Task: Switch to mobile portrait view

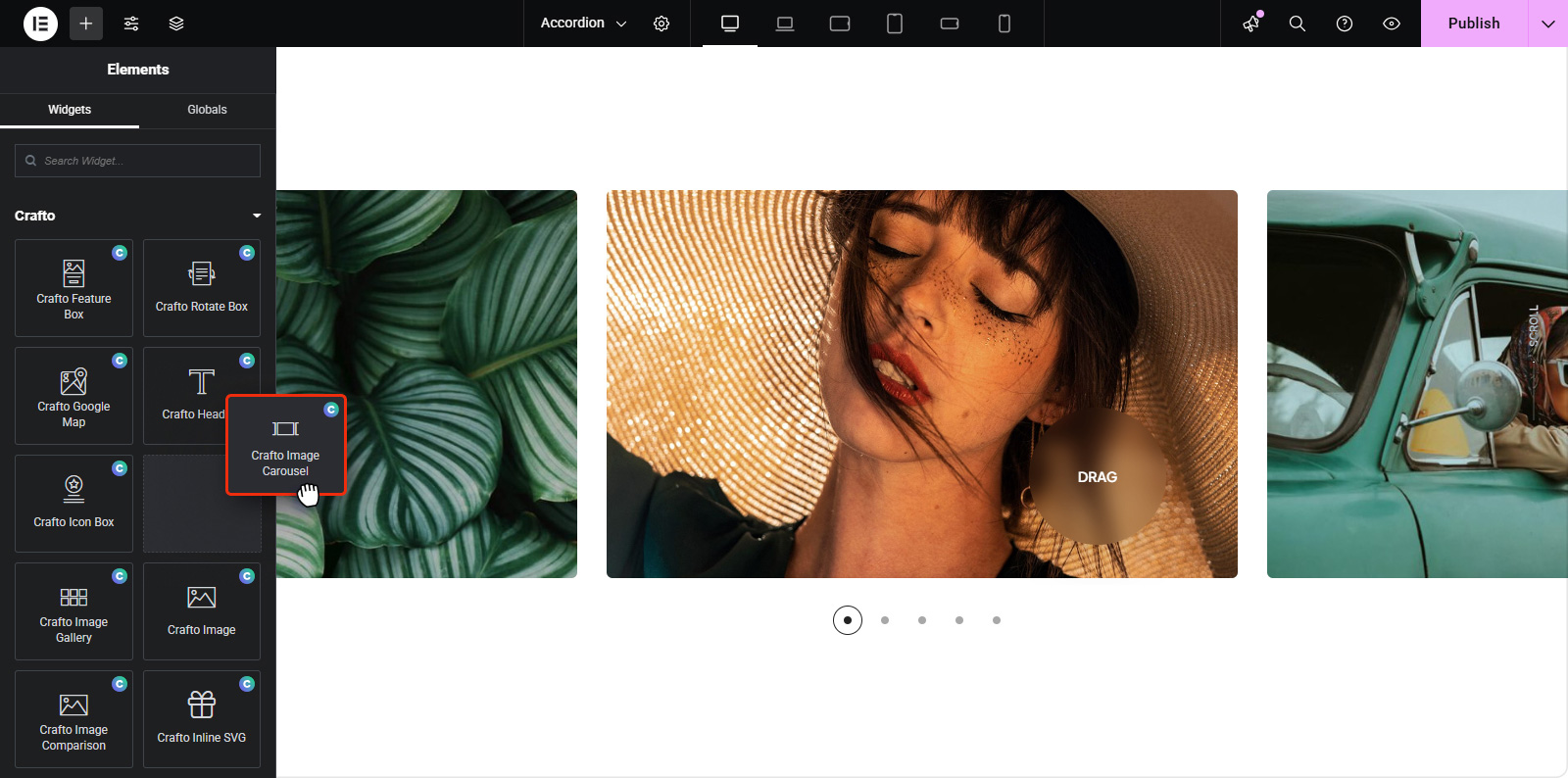Action: 1004,24
